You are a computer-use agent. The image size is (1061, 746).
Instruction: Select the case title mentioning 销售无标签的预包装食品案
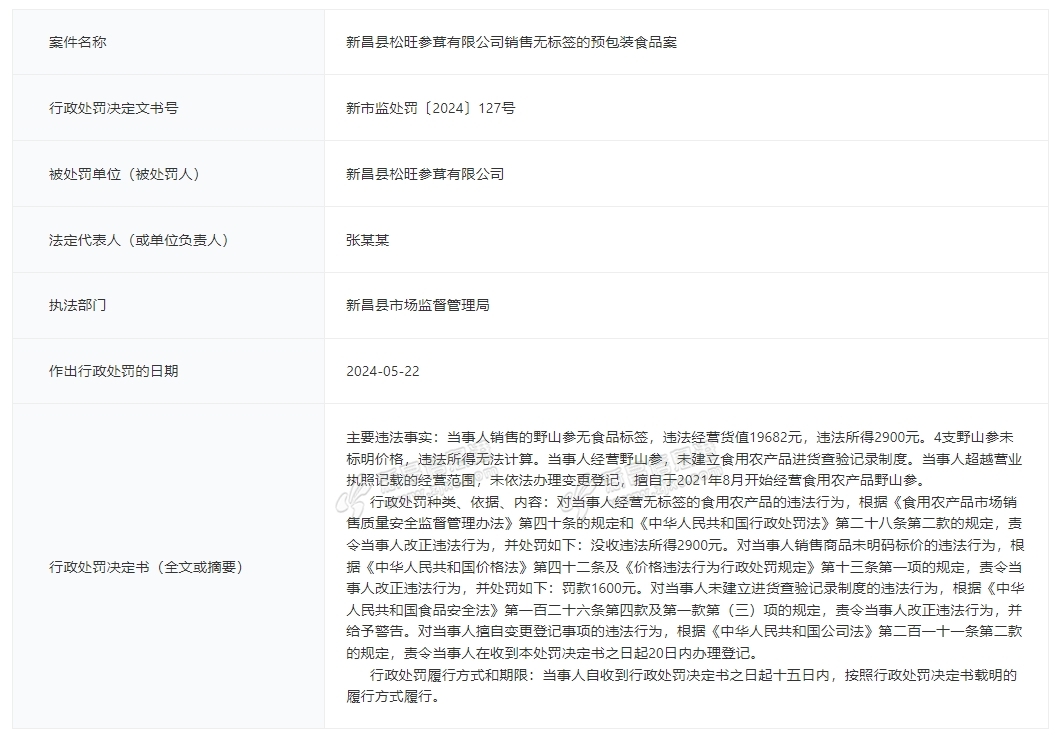[x=511, y=42]
